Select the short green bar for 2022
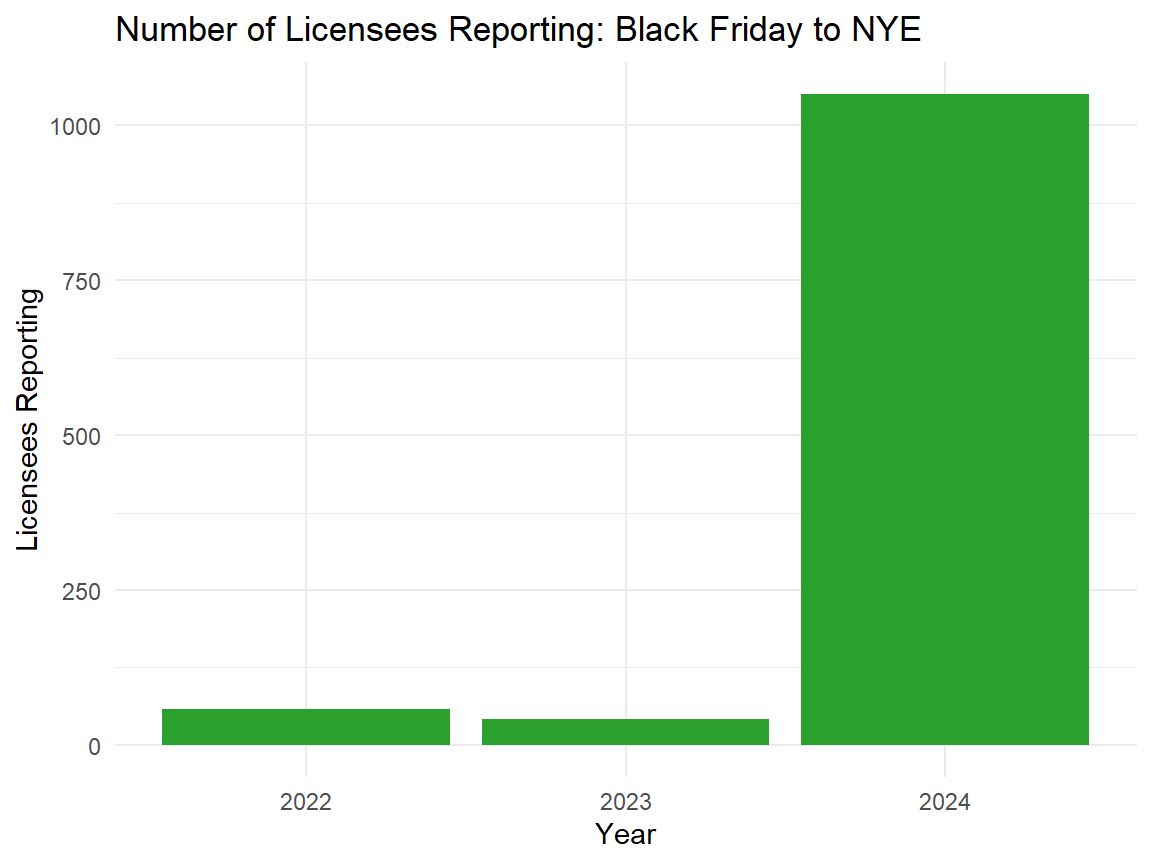 point(305,727)
